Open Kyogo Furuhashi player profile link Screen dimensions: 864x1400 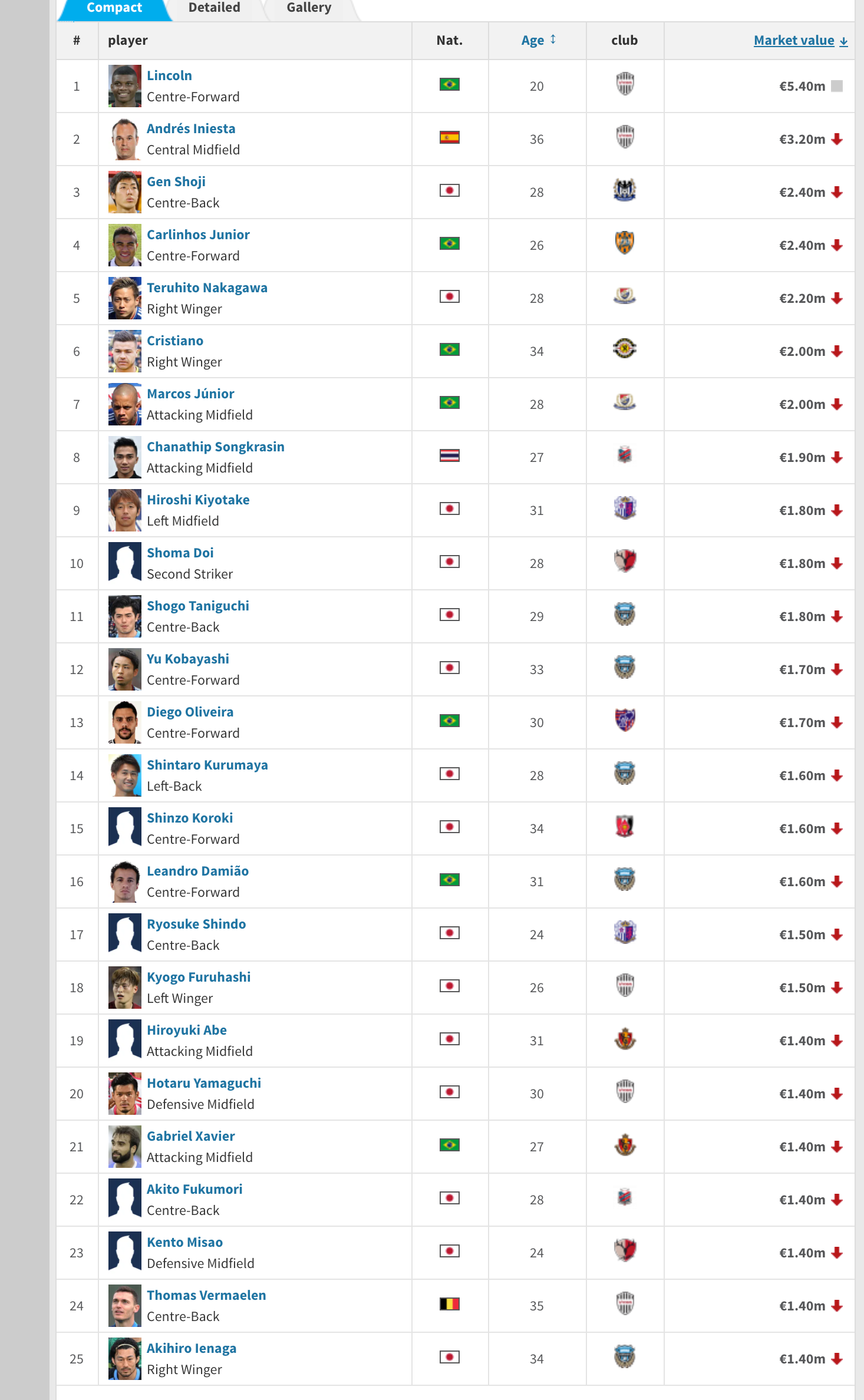click(x=199, y=977)
